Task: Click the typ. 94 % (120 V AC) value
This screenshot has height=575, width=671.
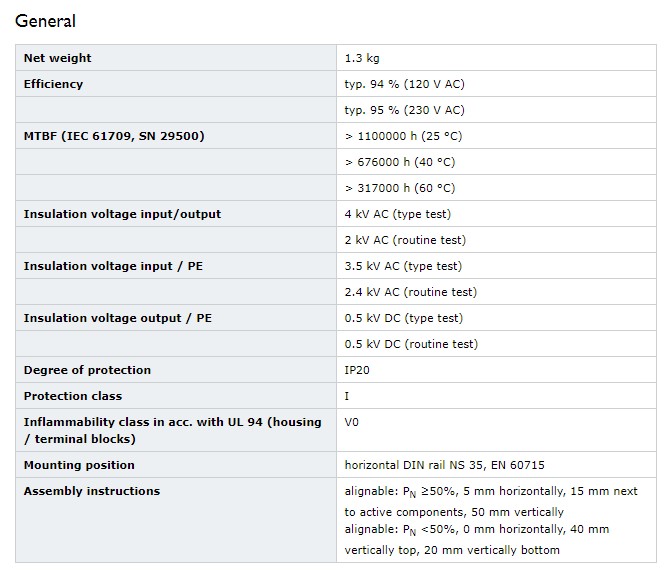Action: tap(404, 84)
